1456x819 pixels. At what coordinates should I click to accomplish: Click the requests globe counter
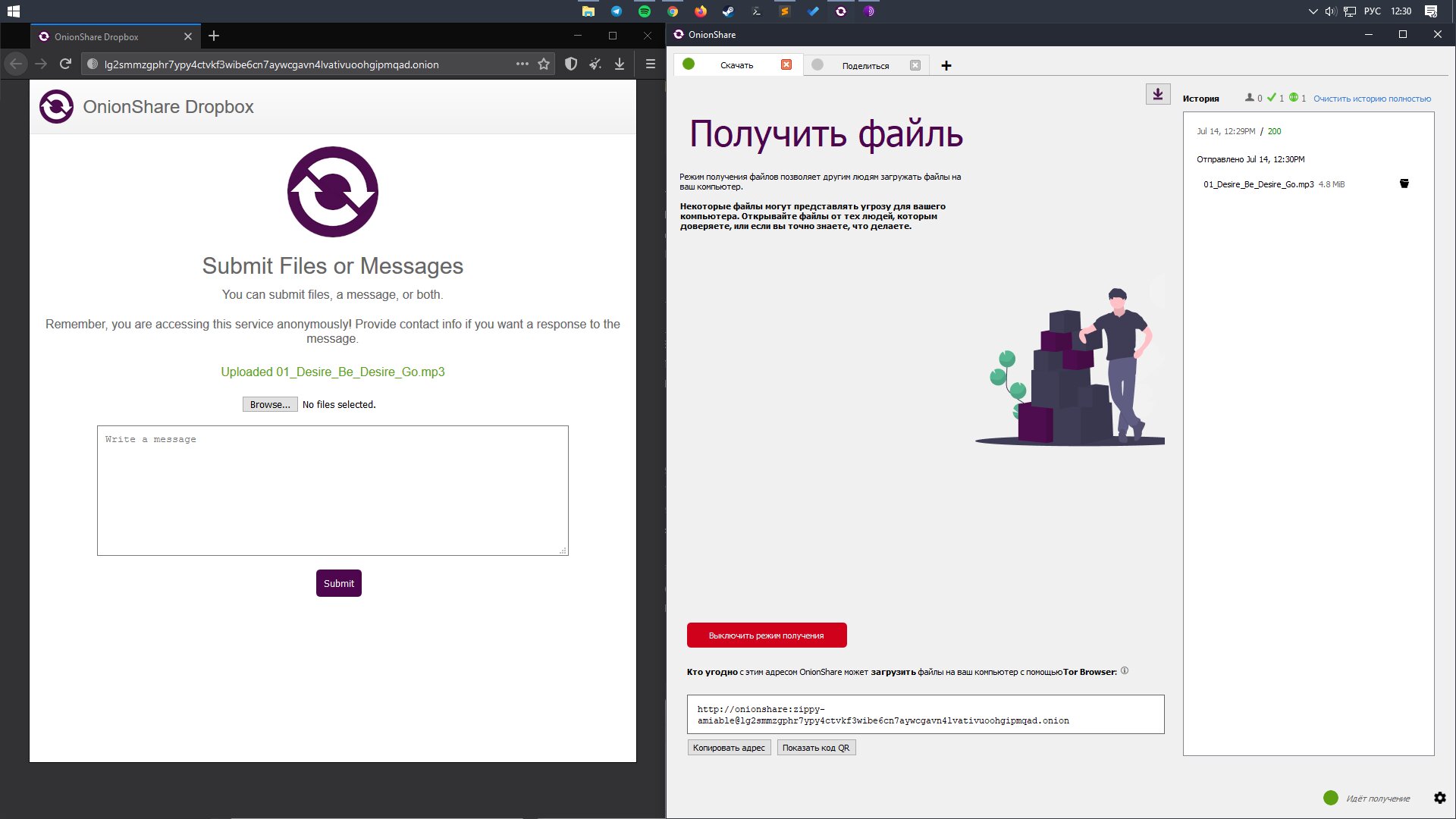[1298, 98]
